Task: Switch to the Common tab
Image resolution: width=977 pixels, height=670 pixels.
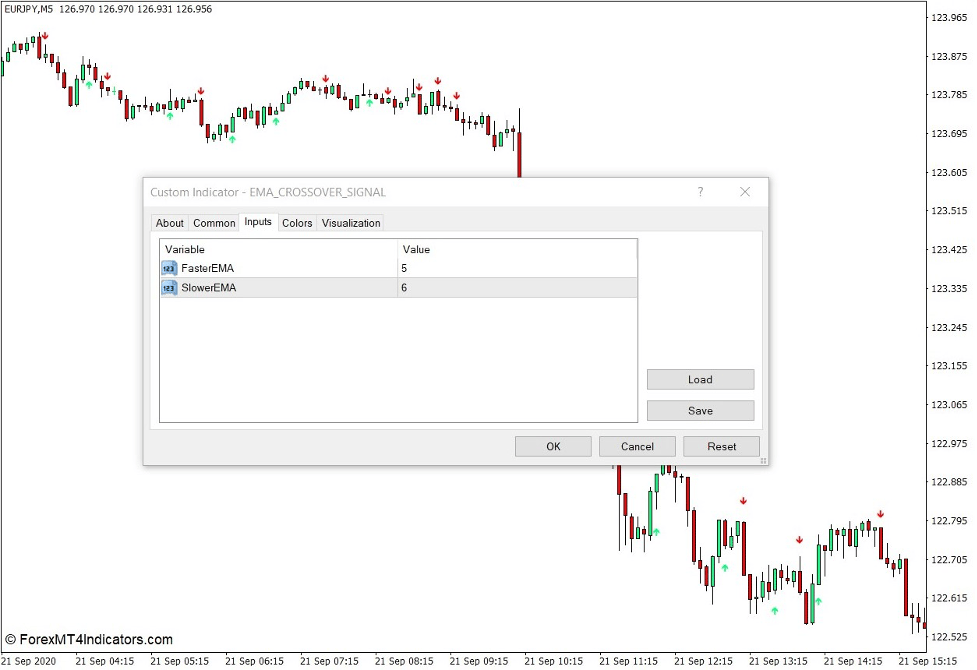Action: [213, 223]
